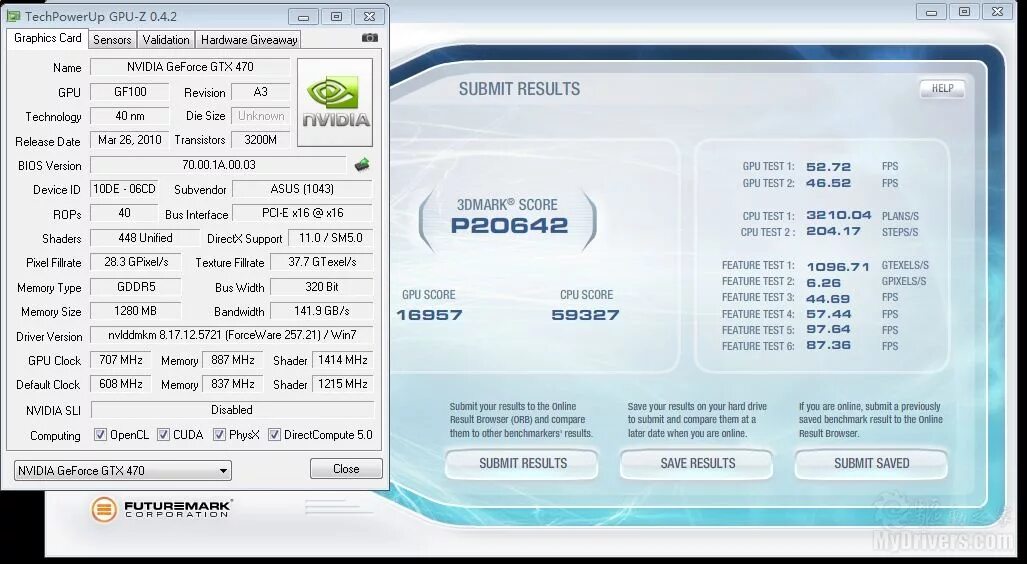The image size is (1027, 564).
Task: Click the FEATURE TEST 5 value 97.64
Action: point(829,329)
